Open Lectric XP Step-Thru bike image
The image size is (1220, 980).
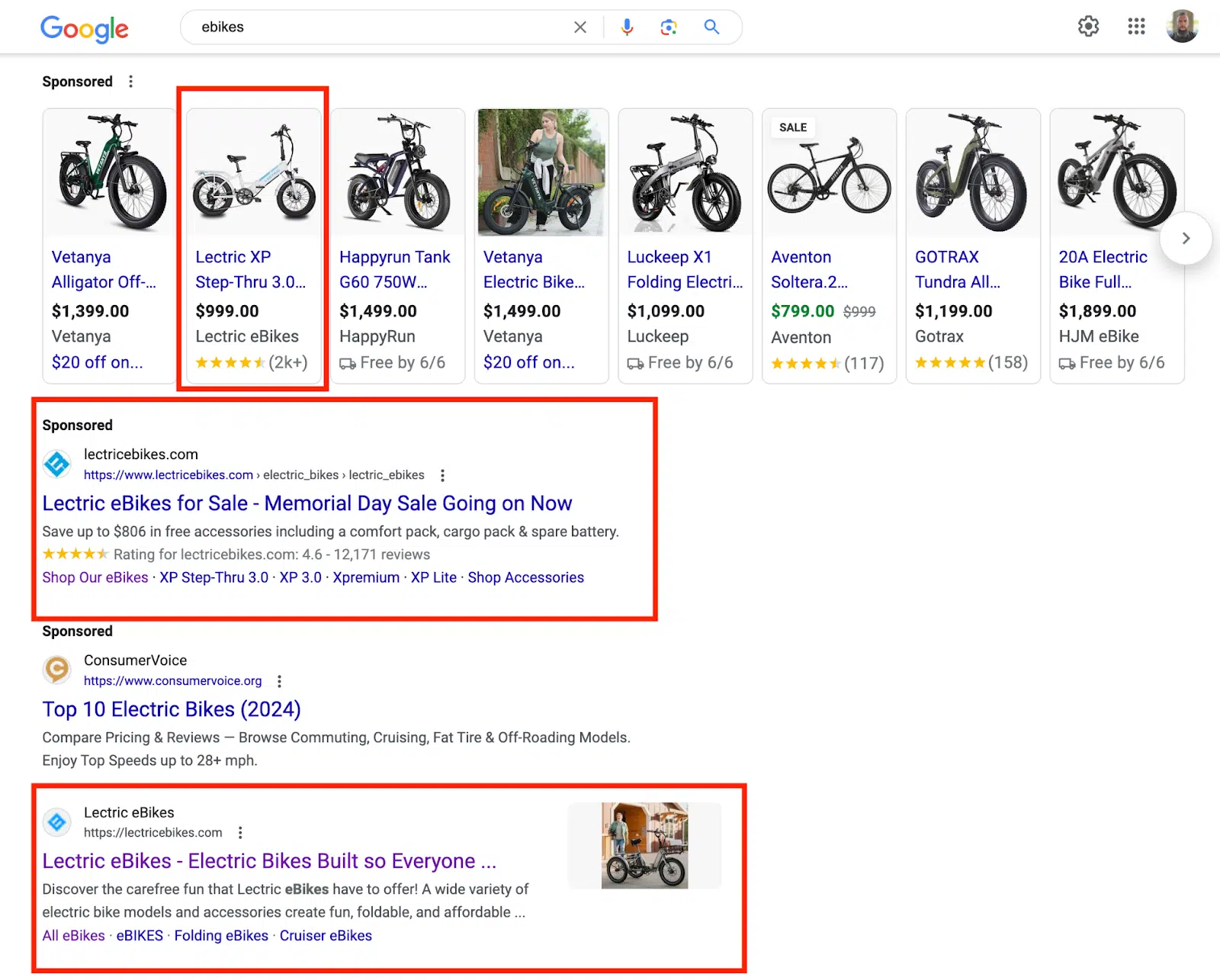point(253,172)
